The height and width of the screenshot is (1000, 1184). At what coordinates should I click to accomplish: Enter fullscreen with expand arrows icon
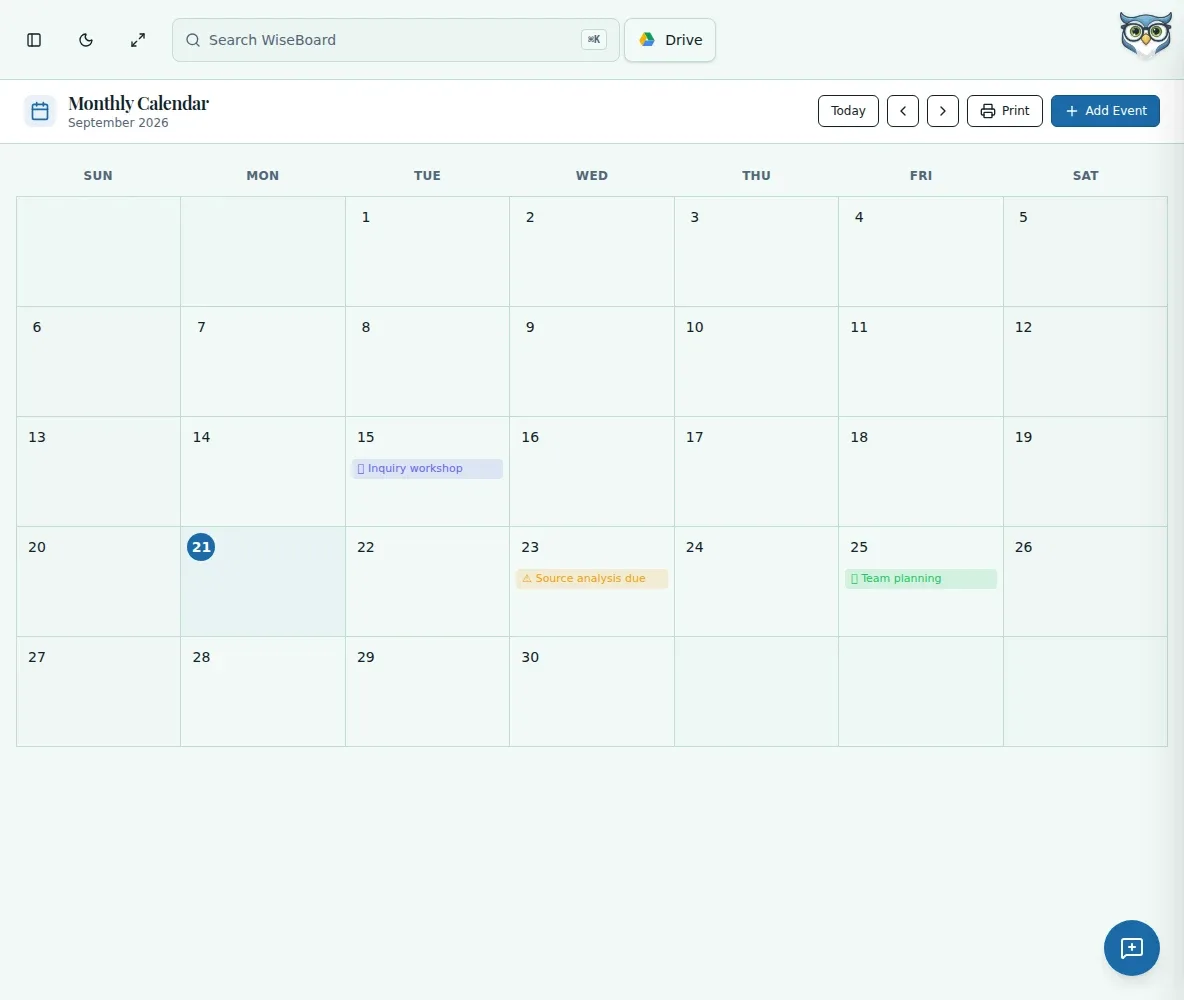pos(137,40)
